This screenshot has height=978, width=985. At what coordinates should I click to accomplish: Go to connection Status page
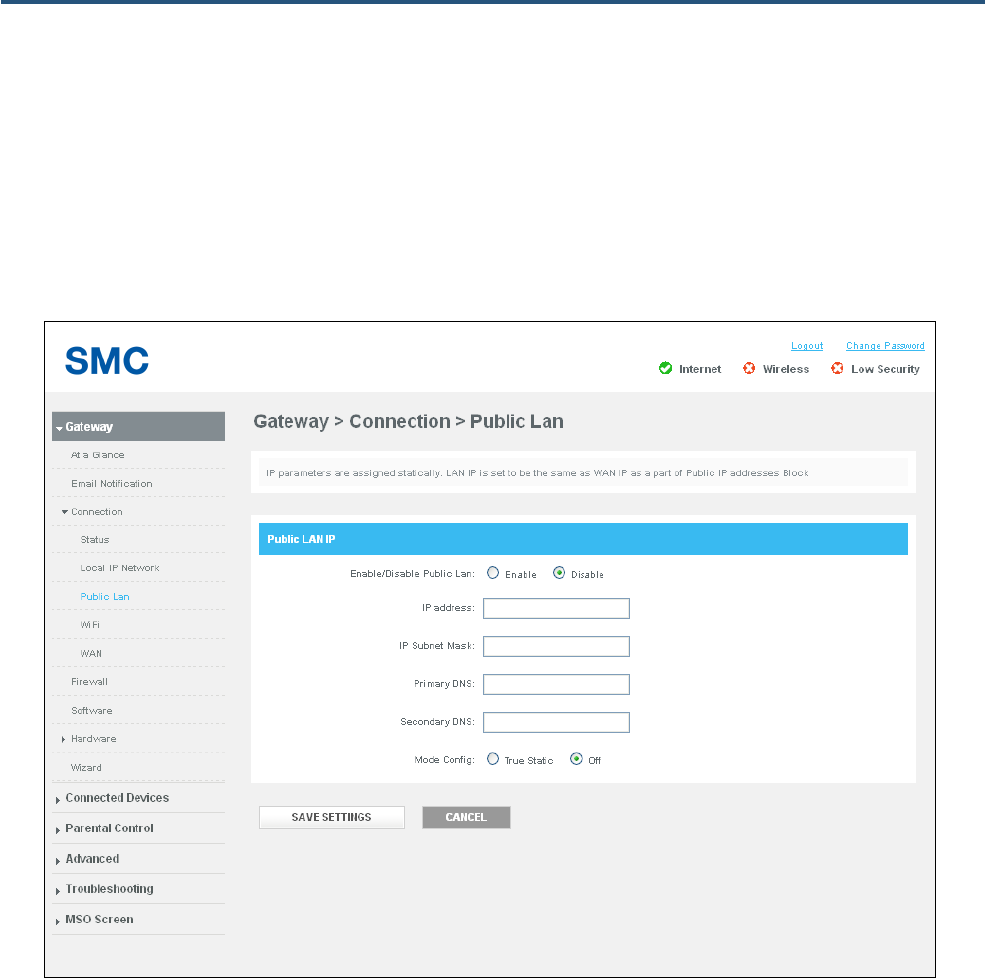point(95,540)
